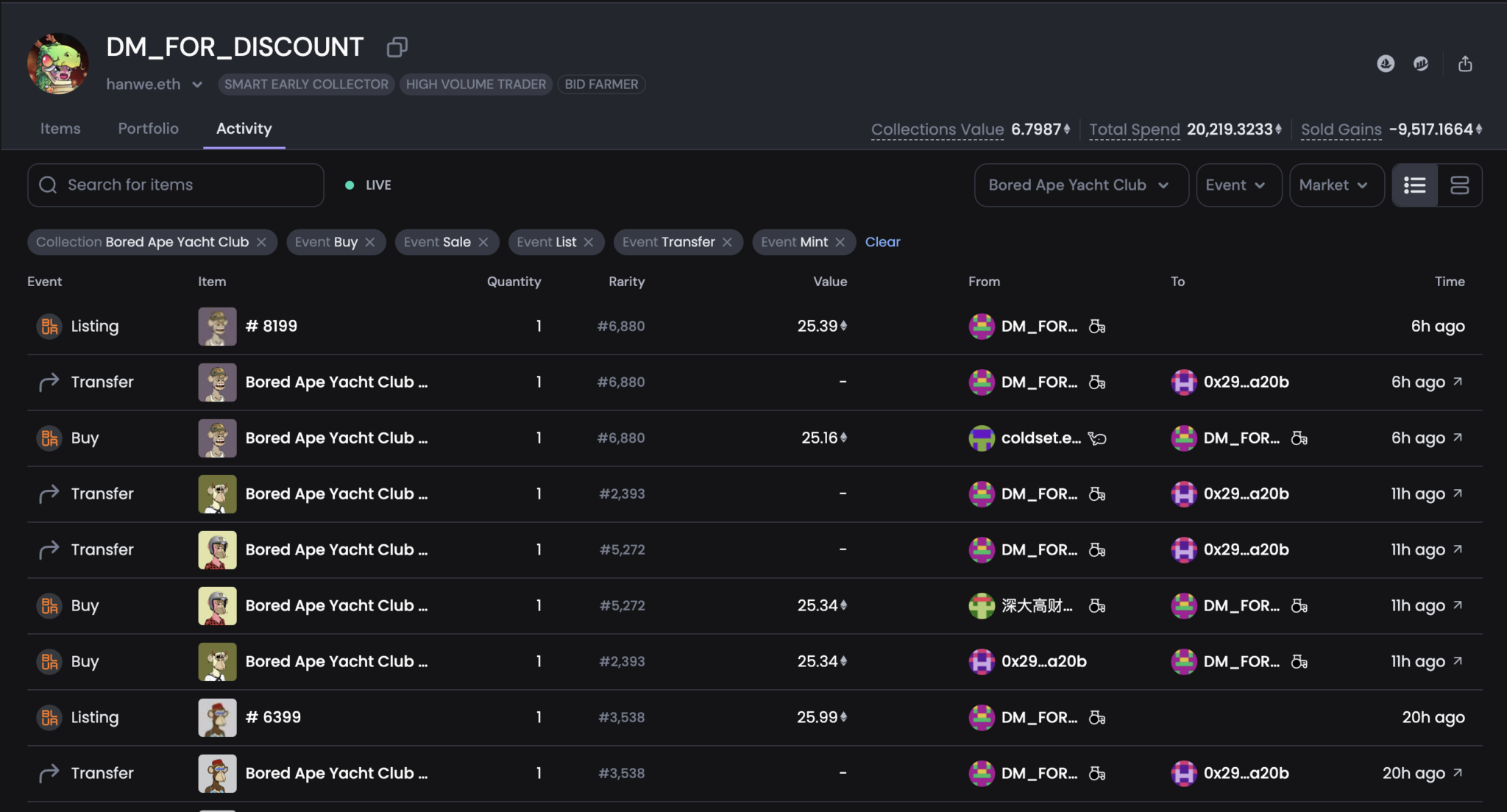Switch to compact list view
Screen dimensions: 1507x812
pos(1414,185)
